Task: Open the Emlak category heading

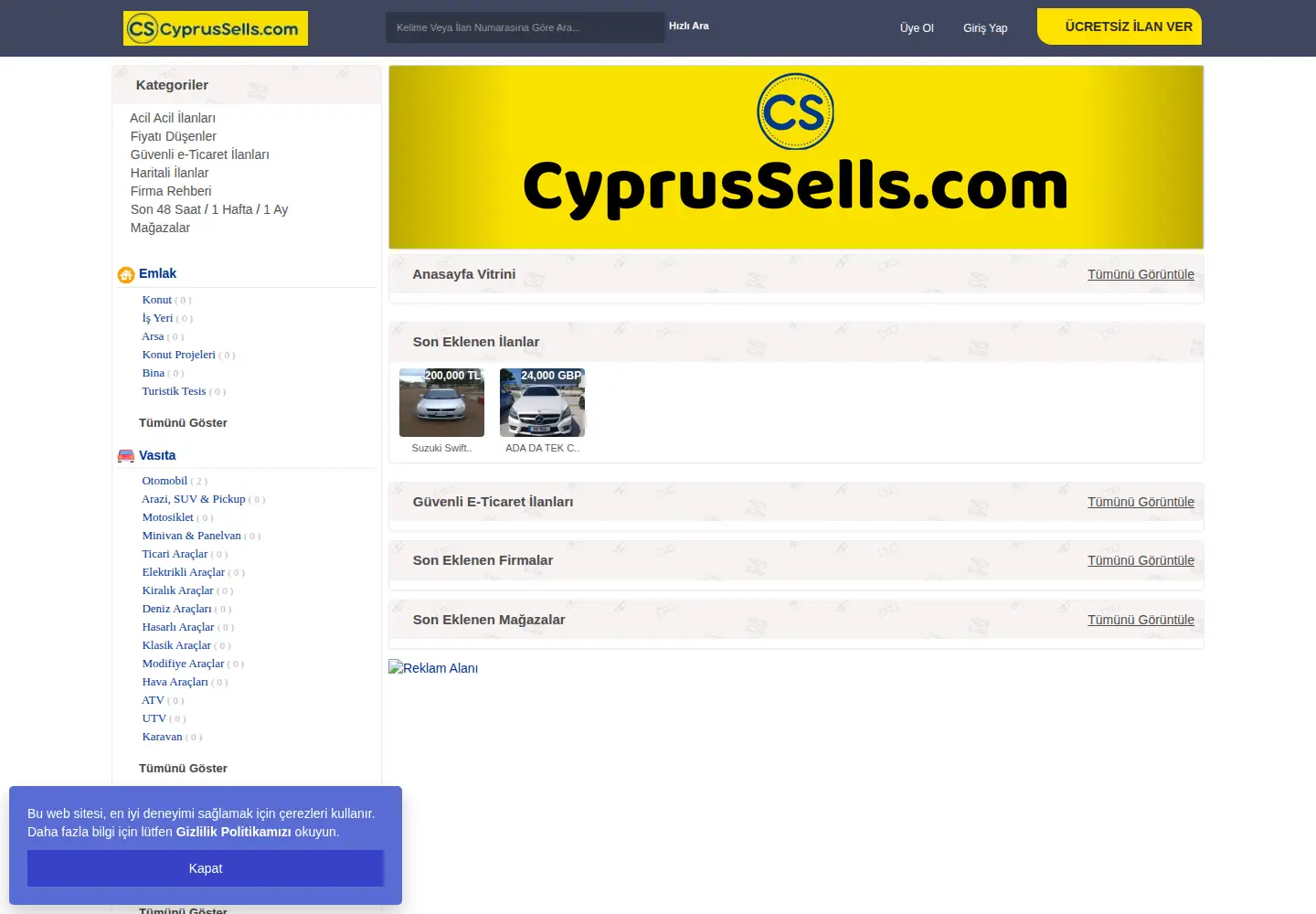Action: tap(157, 273)
